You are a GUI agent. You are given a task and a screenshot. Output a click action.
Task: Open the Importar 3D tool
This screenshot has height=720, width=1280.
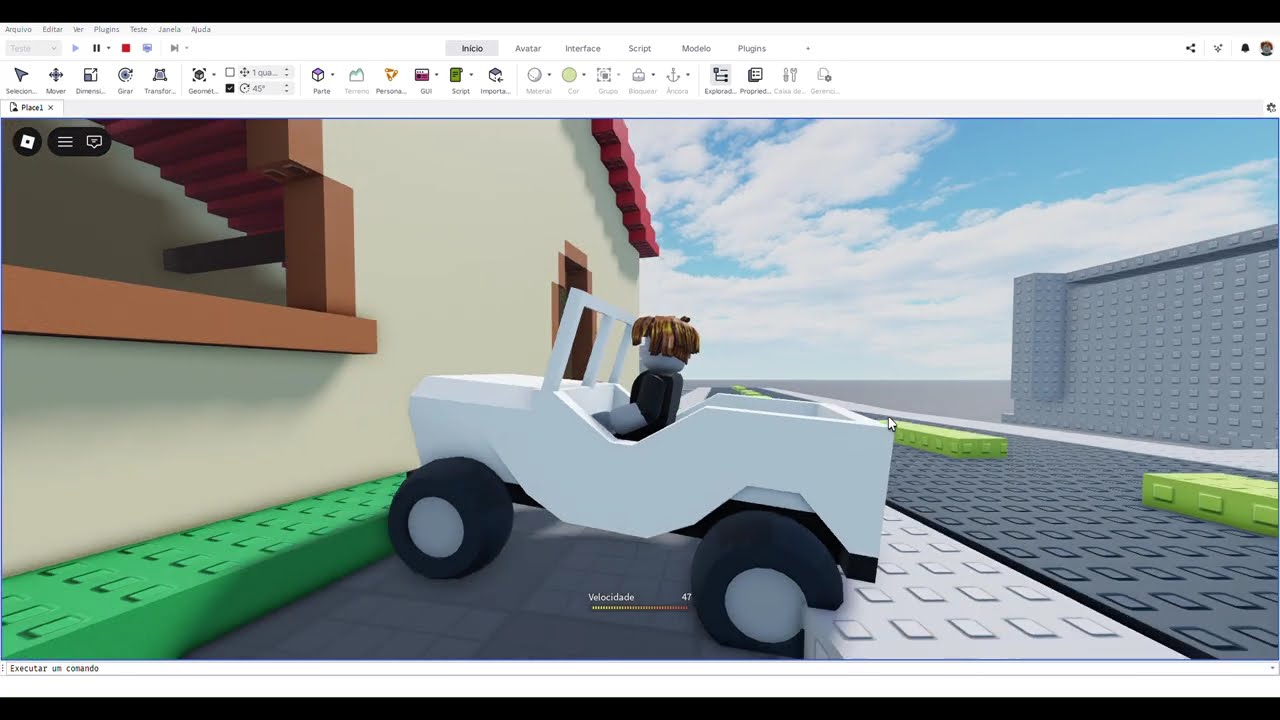click(x=495, y=80)
